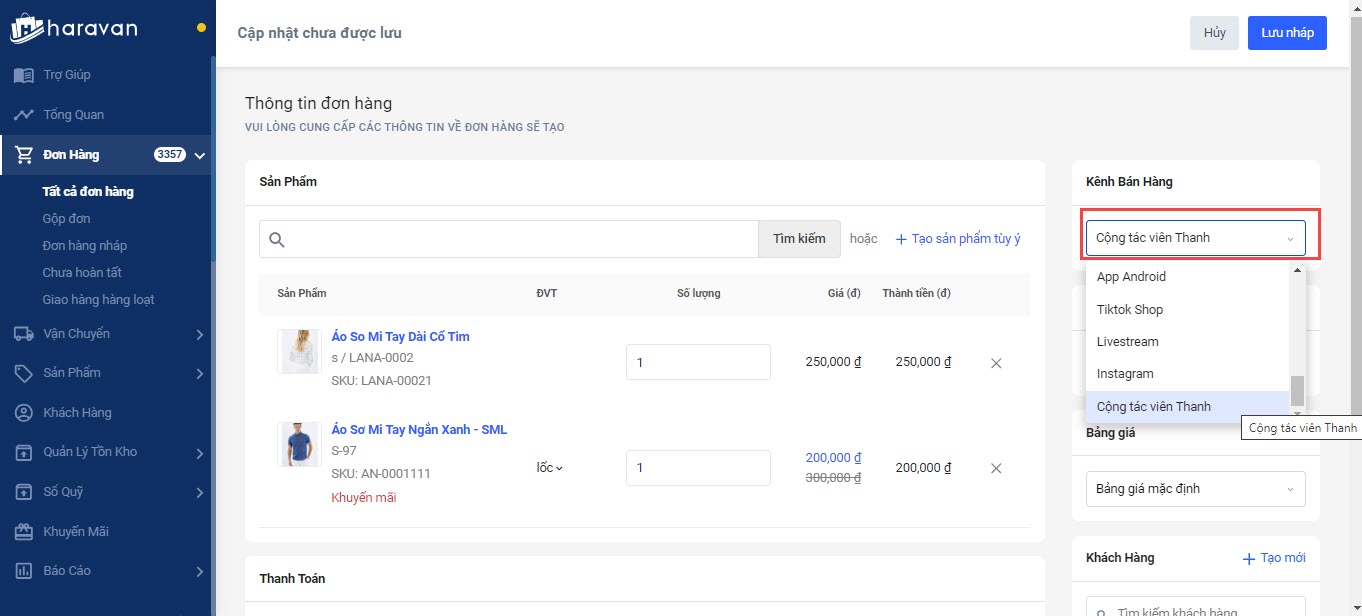Click the channel list scrollbar thumb
Viewport: 1362px width, 616px height.
click(1297, 390)
